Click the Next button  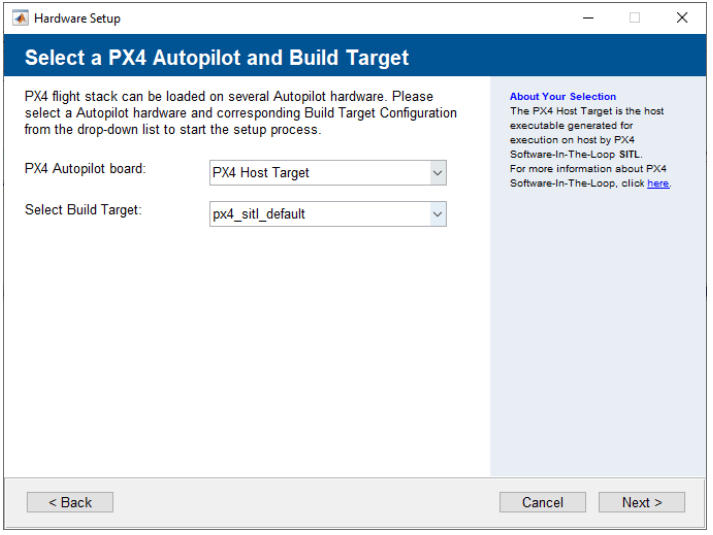coord(642,502)
